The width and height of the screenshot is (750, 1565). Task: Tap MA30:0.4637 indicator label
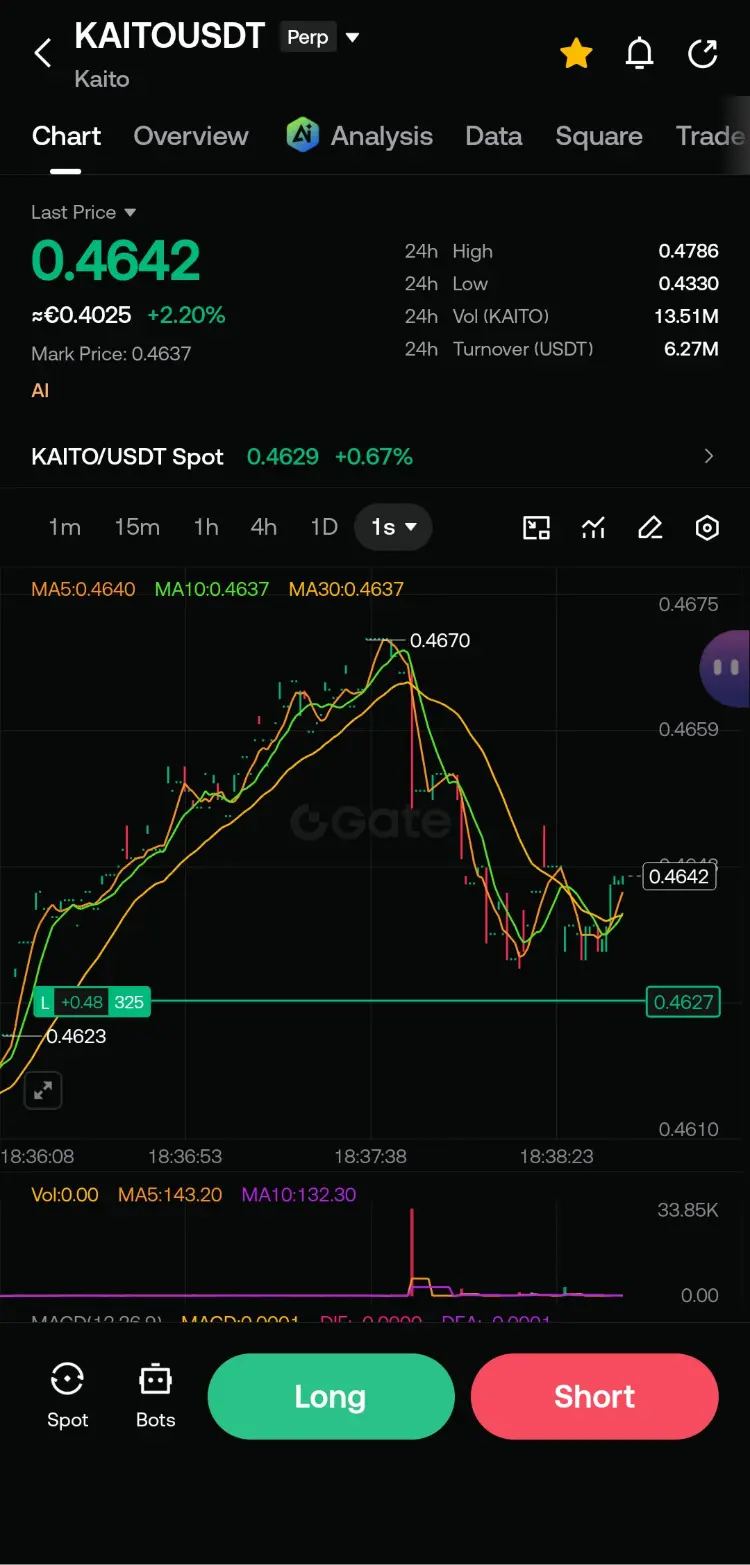[x=346, y=589]
